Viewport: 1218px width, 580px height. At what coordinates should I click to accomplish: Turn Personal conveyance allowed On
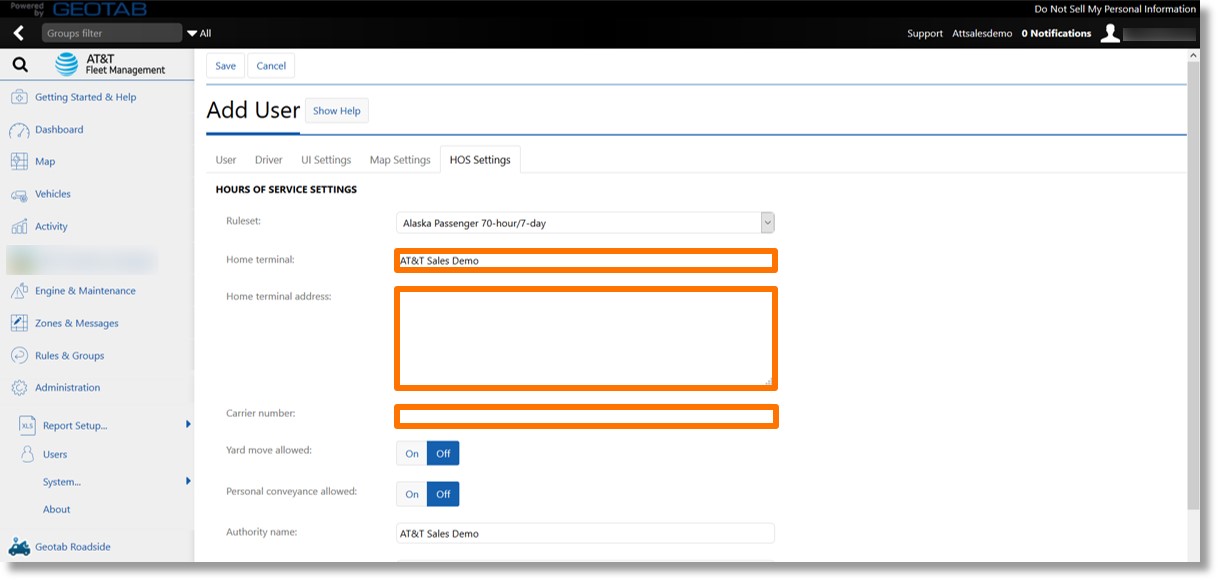(412, 493)
